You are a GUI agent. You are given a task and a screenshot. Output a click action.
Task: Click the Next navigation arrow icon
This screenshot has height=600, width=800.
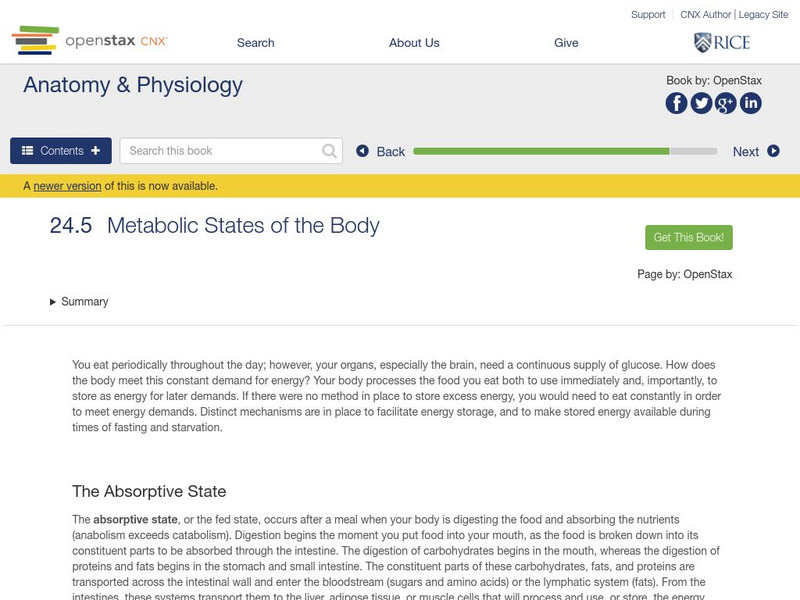tap(771, 150)
